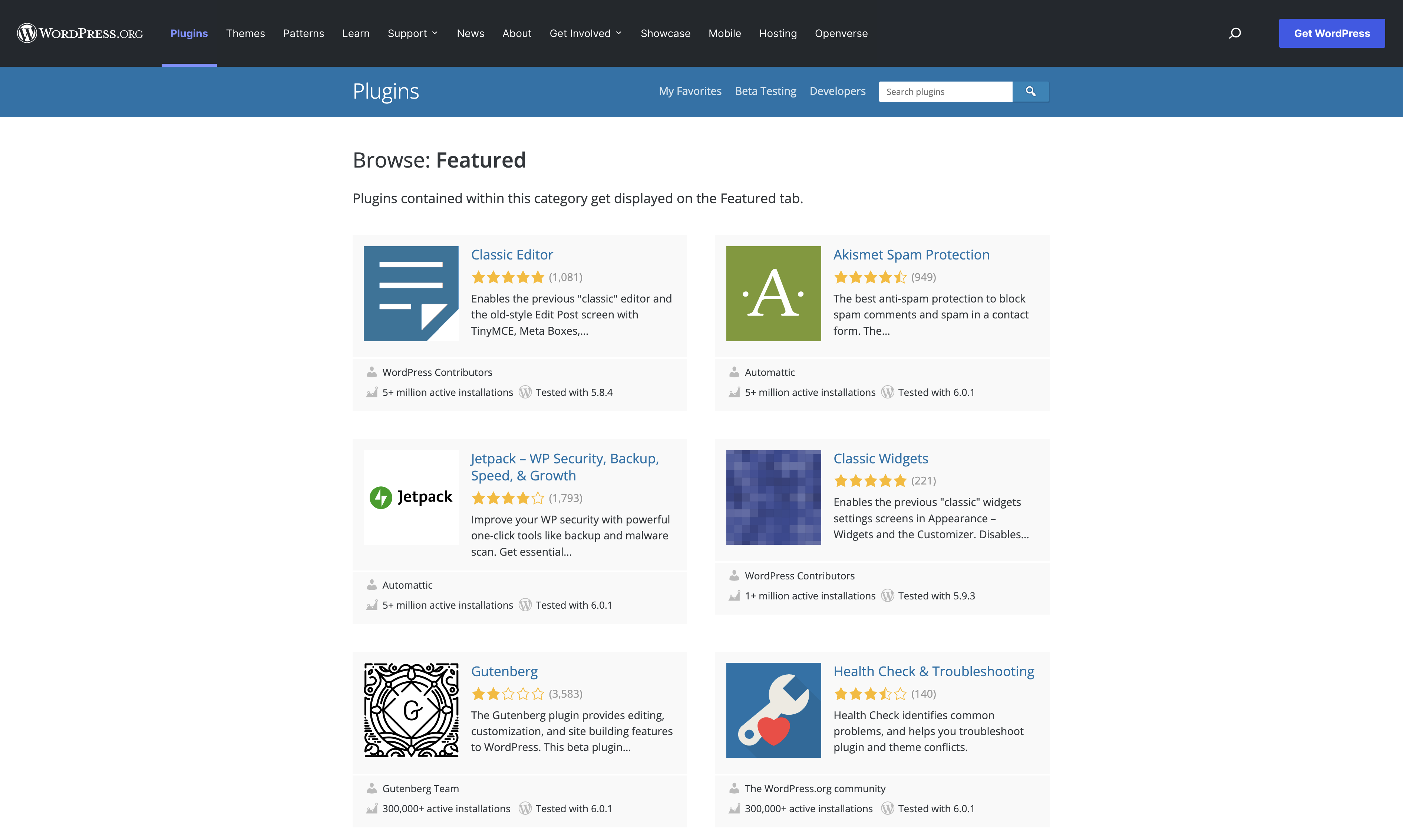Viewport: 1403px width, 840px height.
Task: Open the site search magnifier icon
Action: point(1235,33)
